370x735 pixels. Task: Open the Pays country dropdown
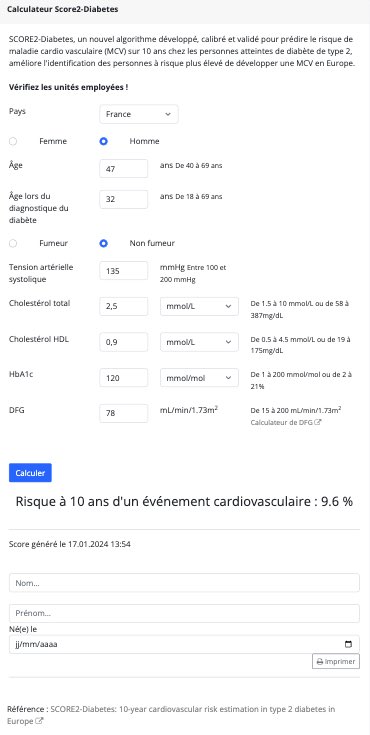(139, 114)
